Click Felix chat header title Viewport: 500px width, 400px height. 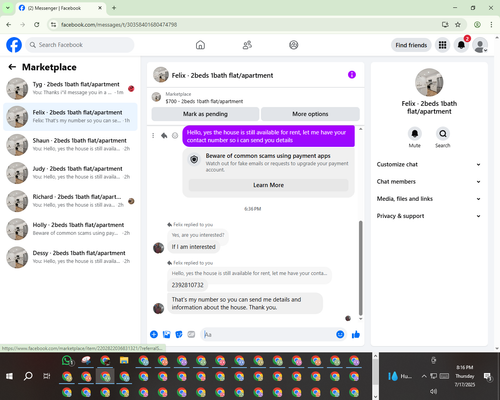(x=222, y=75)
